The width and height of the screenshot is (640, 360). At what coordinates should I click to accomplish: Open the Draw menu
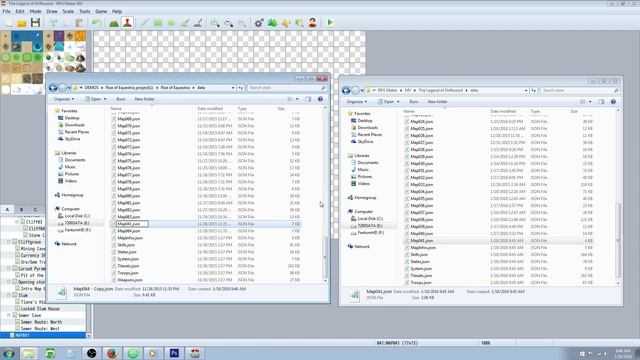(x=52, y=11)
